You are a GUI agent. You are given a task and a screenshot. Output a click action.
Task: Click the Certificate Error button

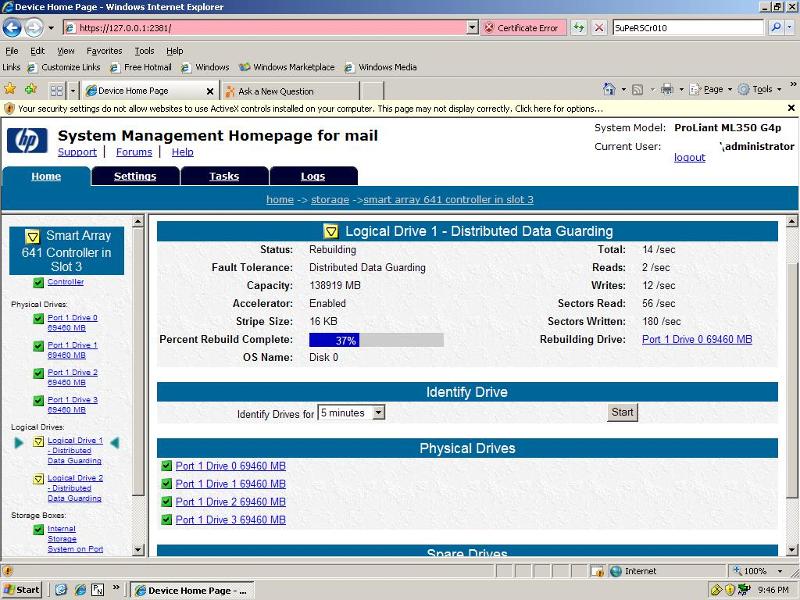[523, 28]
